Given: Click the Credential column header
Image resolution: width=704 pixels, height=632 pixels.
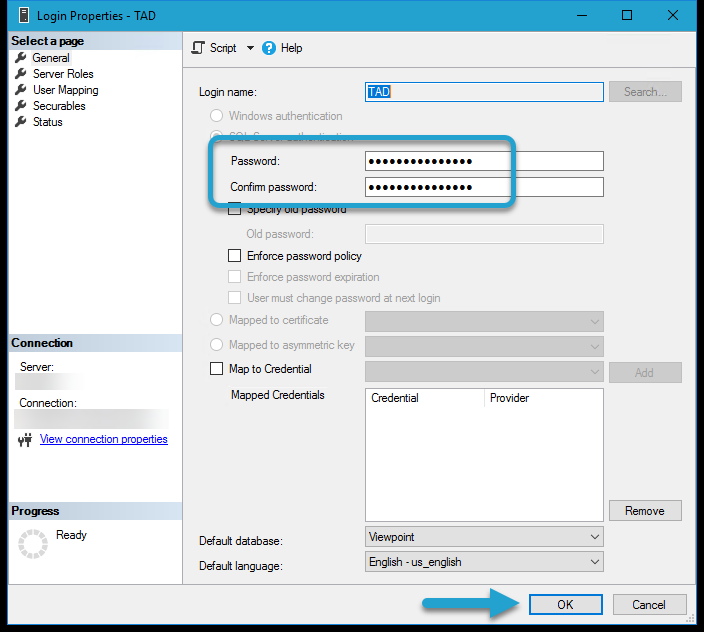Looking at the screenshot, I should [425, 398].
